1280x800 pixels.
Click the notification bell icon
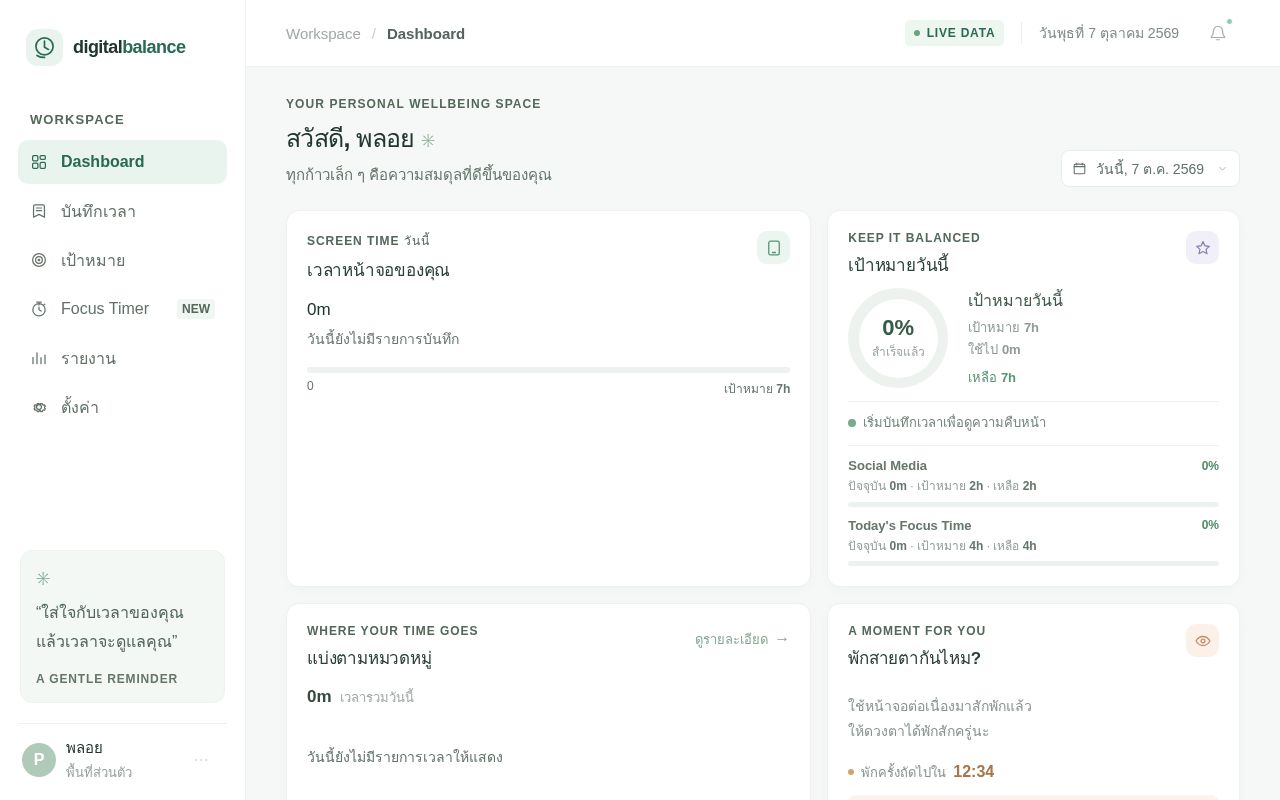pyautogui.click(x=1217, y=33)
